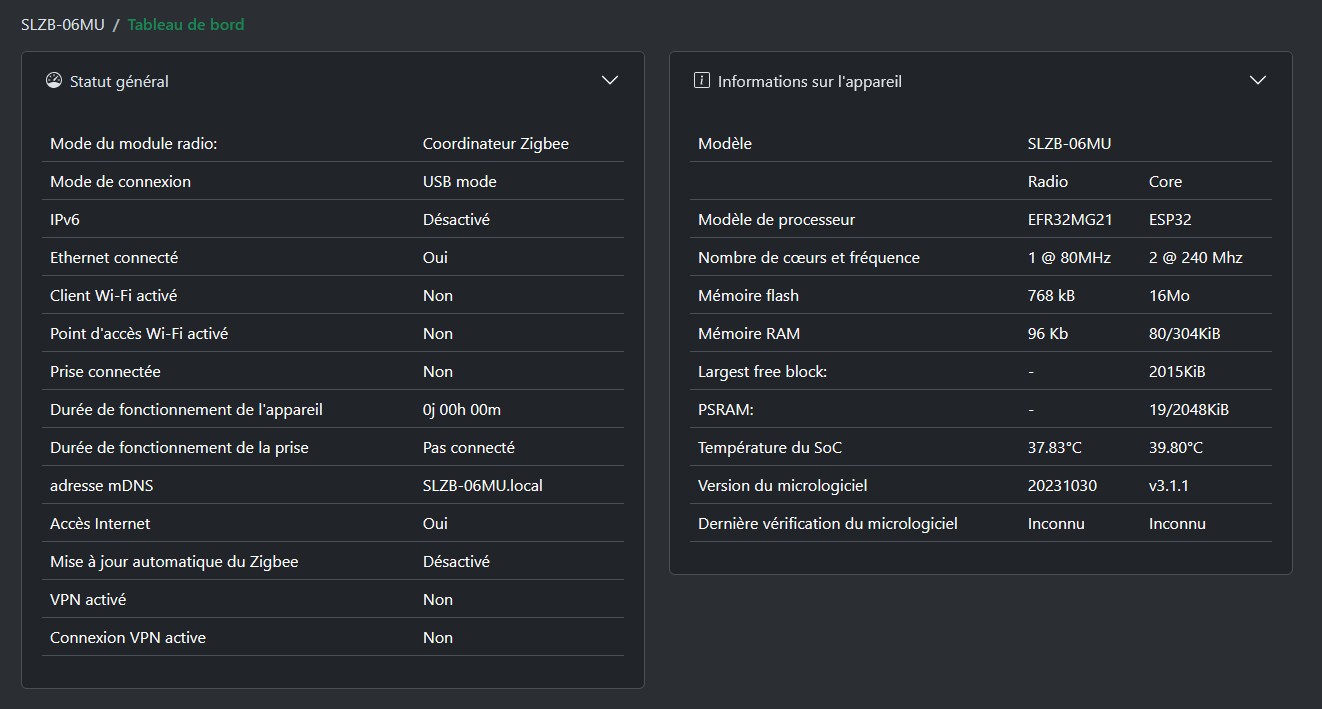Click the IPv6 Désactivé status value
The image size is (1322, 709).
(456, 220)
